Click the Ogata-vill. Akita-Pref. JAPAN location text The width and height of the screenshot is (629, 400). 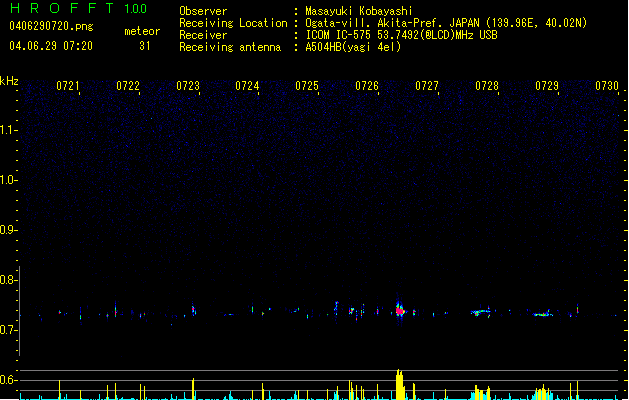tap(446, 23)
